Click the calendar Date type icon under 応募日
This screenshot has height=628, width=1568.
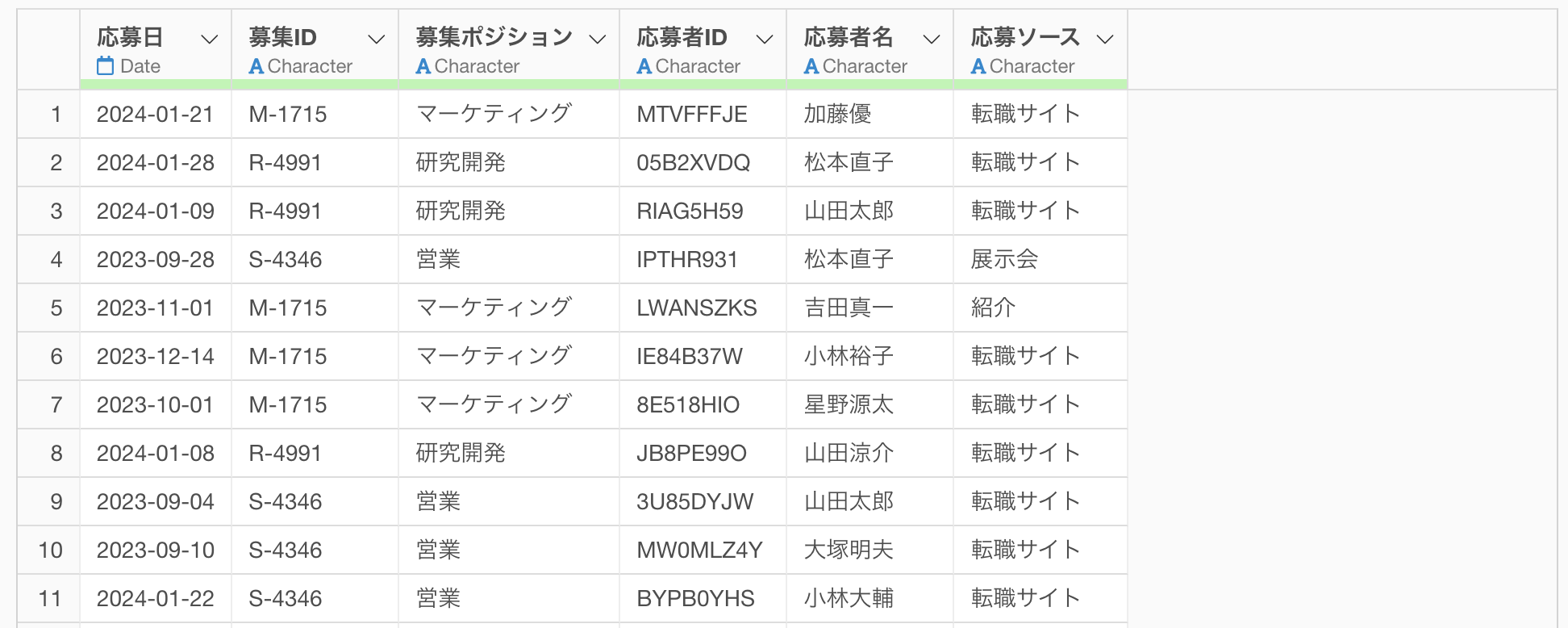click(105, 66)
